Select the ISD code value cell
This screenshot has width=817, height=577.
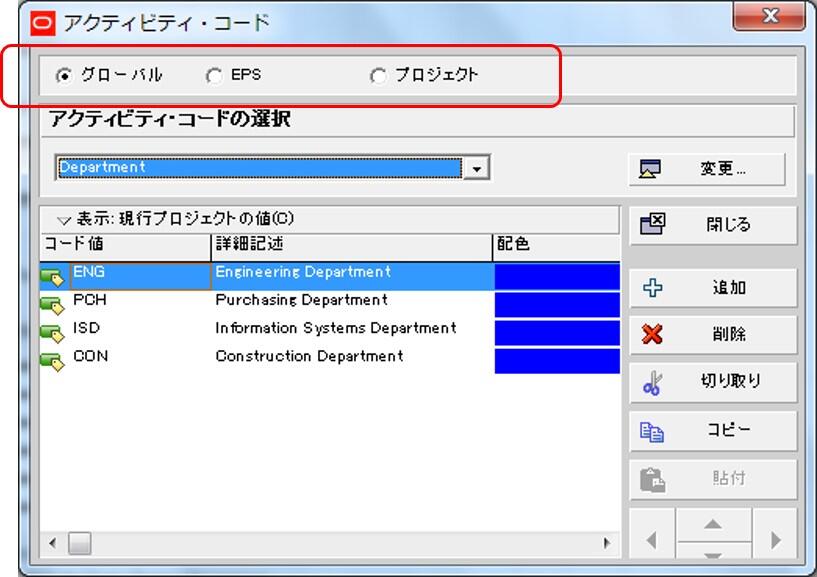140,332
